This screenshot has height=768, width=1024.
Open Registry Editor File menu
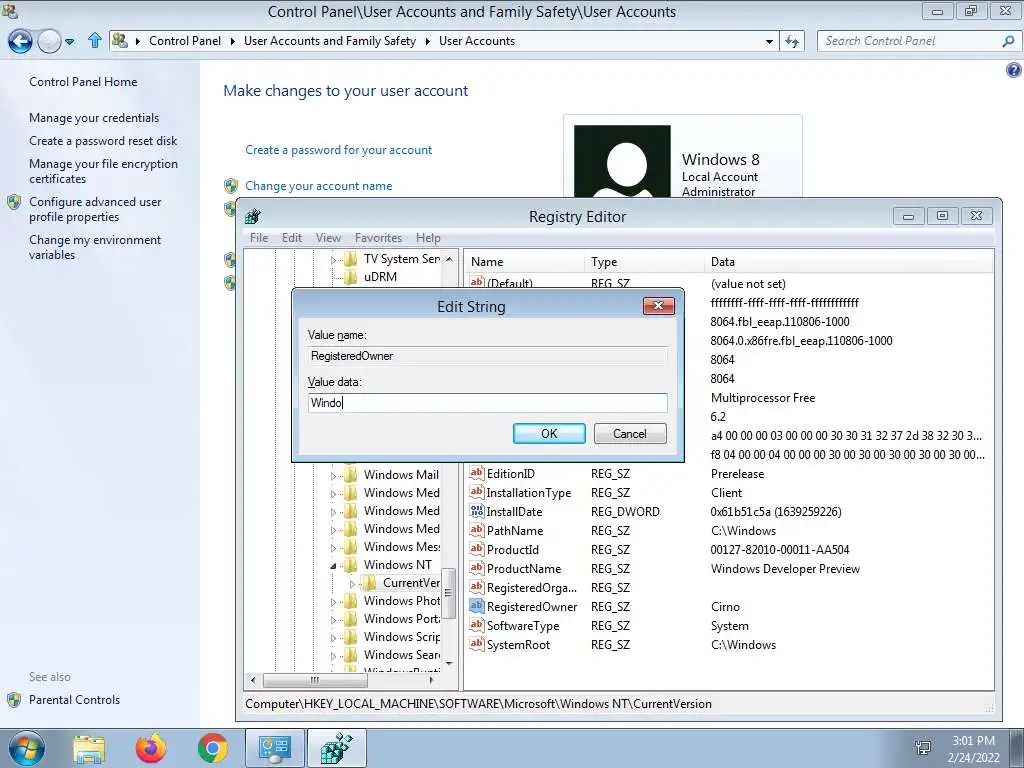click(259, 238)
